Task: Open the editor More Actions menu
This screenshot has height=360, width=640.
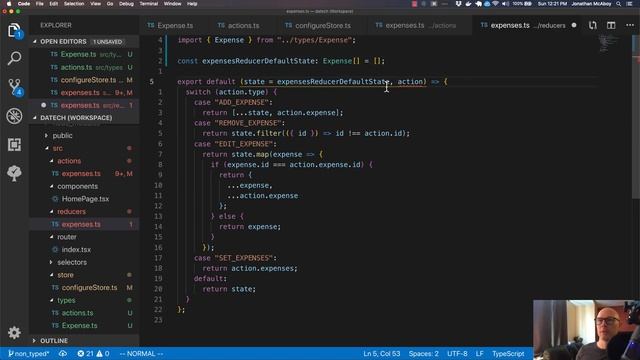Action: pos(630,25)
